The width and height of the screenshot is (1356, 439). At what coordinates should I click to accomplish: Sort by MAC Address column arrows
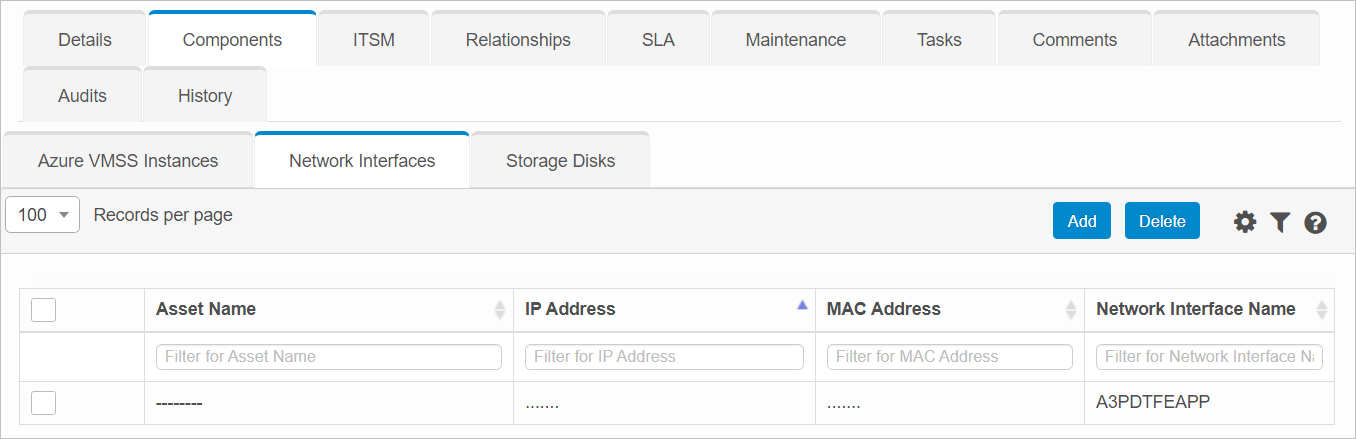[1072, 310]
